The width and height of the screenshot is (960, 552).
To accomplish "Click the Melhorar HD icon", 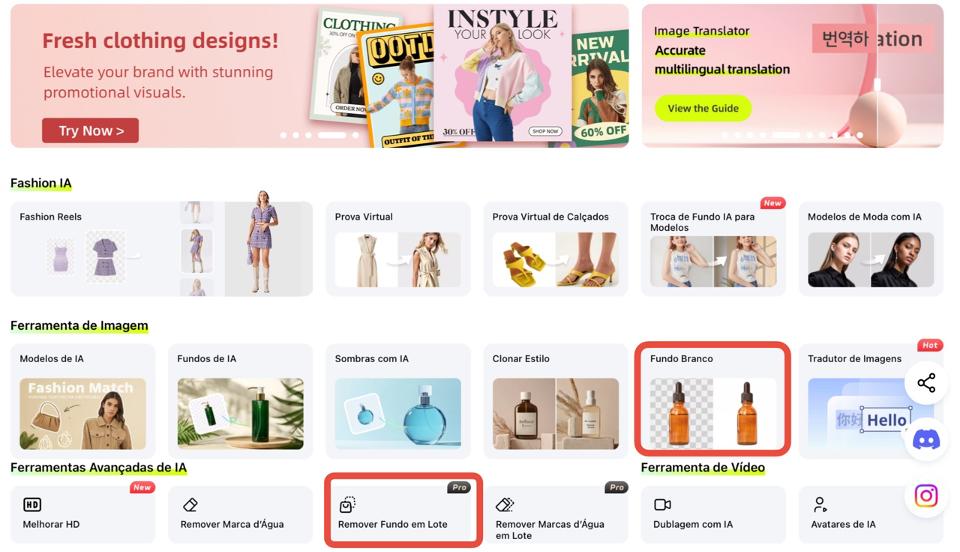I will tap(32, 504).
